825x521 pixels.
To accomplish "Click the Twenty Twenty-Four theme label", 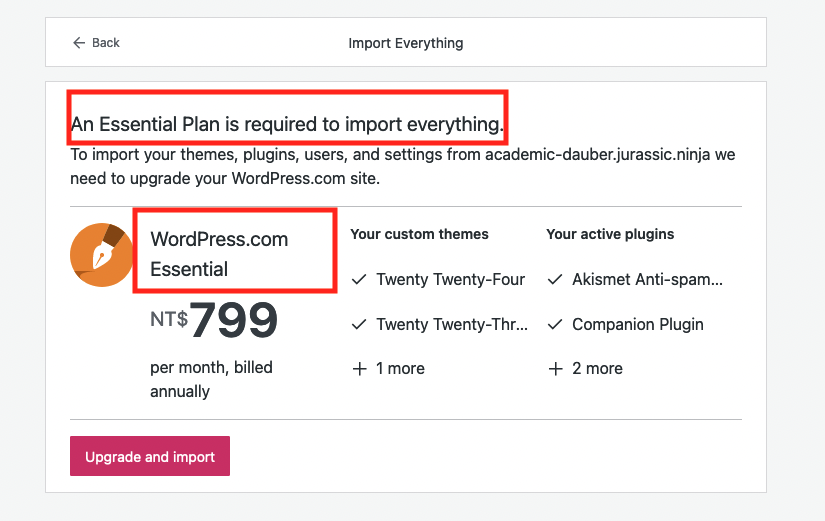I will click(x=450, y=280).
